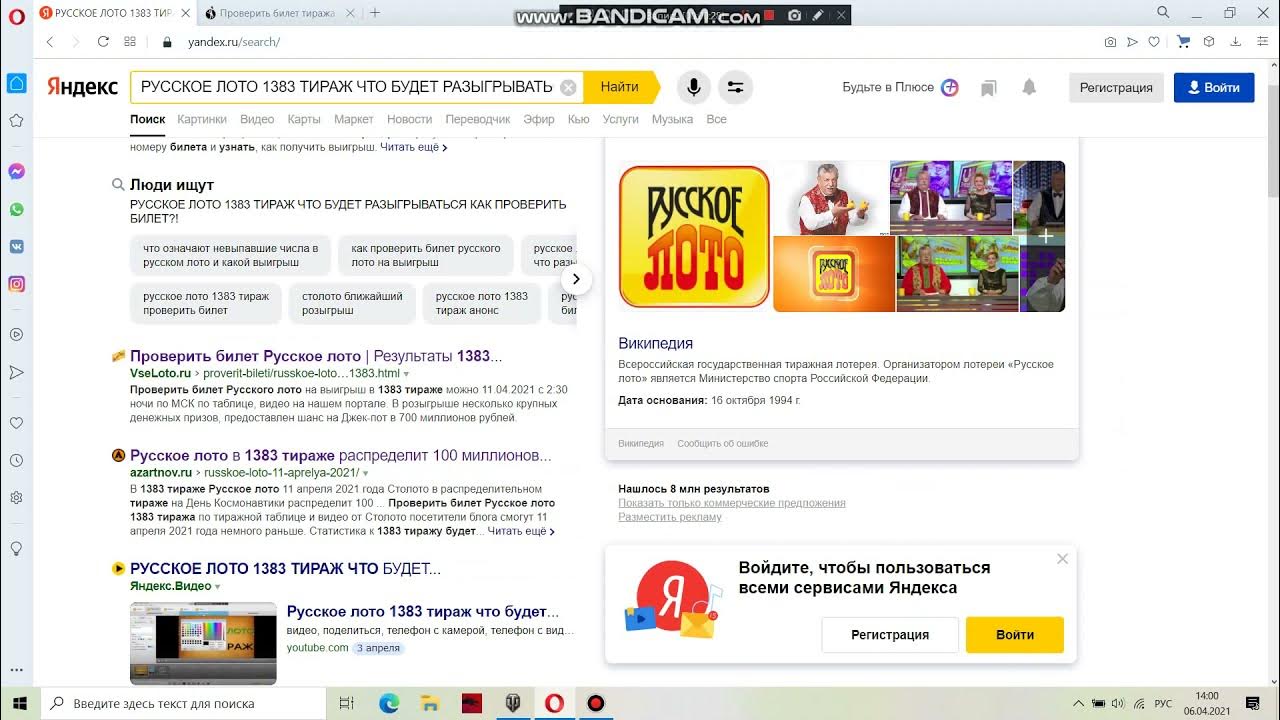Reload the page
This screenshot has height=720, width=1280.
coord(103,42)
